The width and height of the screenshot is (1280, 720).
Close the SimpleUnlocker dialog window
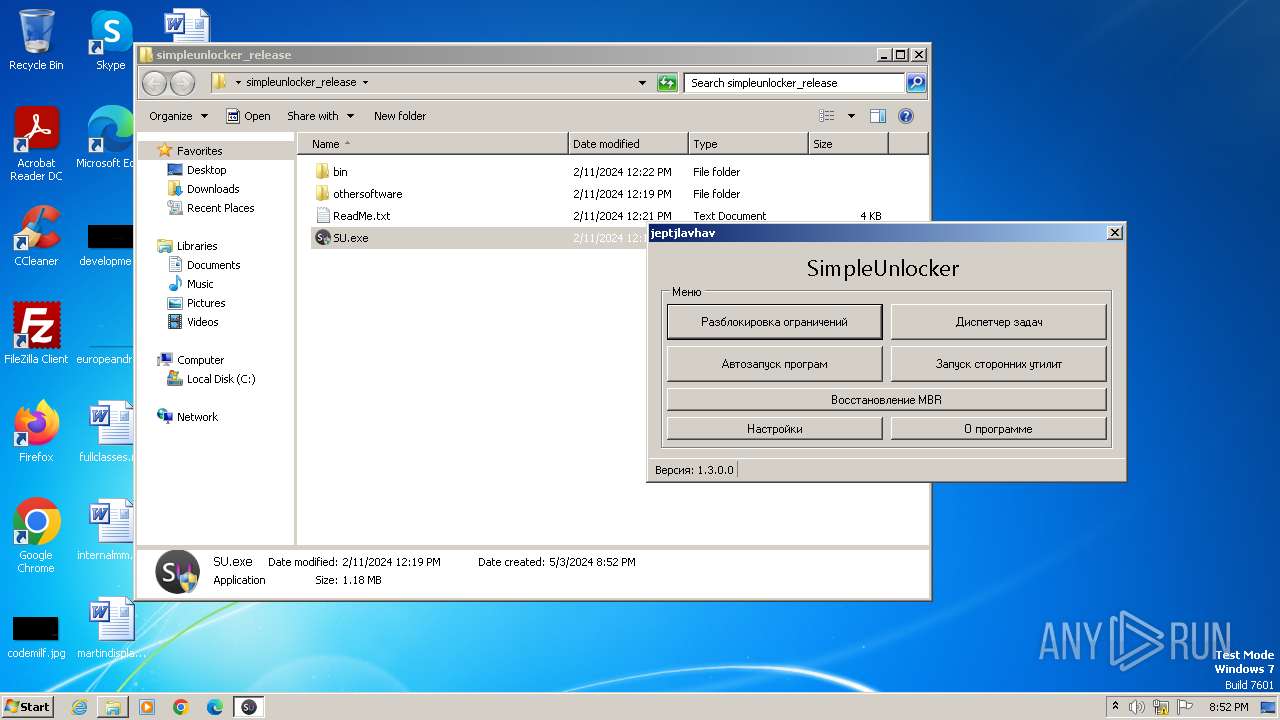[1115, 233]
